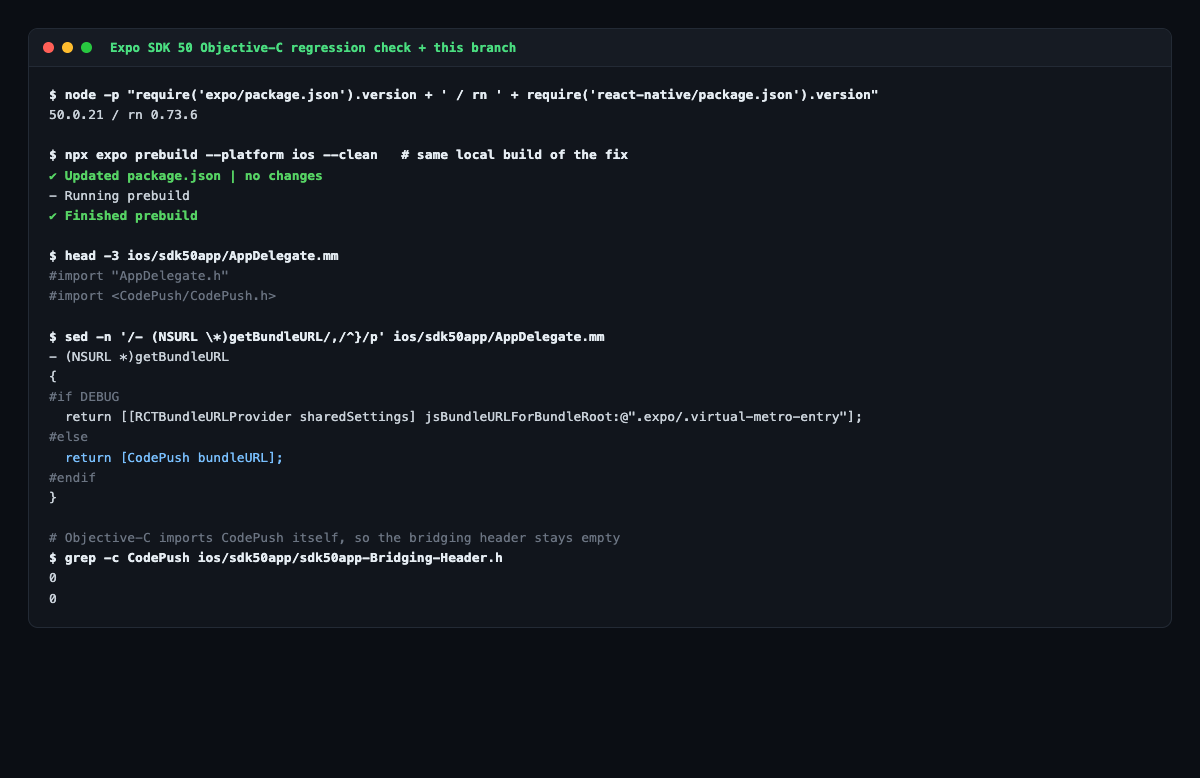Screen dimensions: 1200x778
Task: Click the '#endif' line
Action: coord(72,478)
